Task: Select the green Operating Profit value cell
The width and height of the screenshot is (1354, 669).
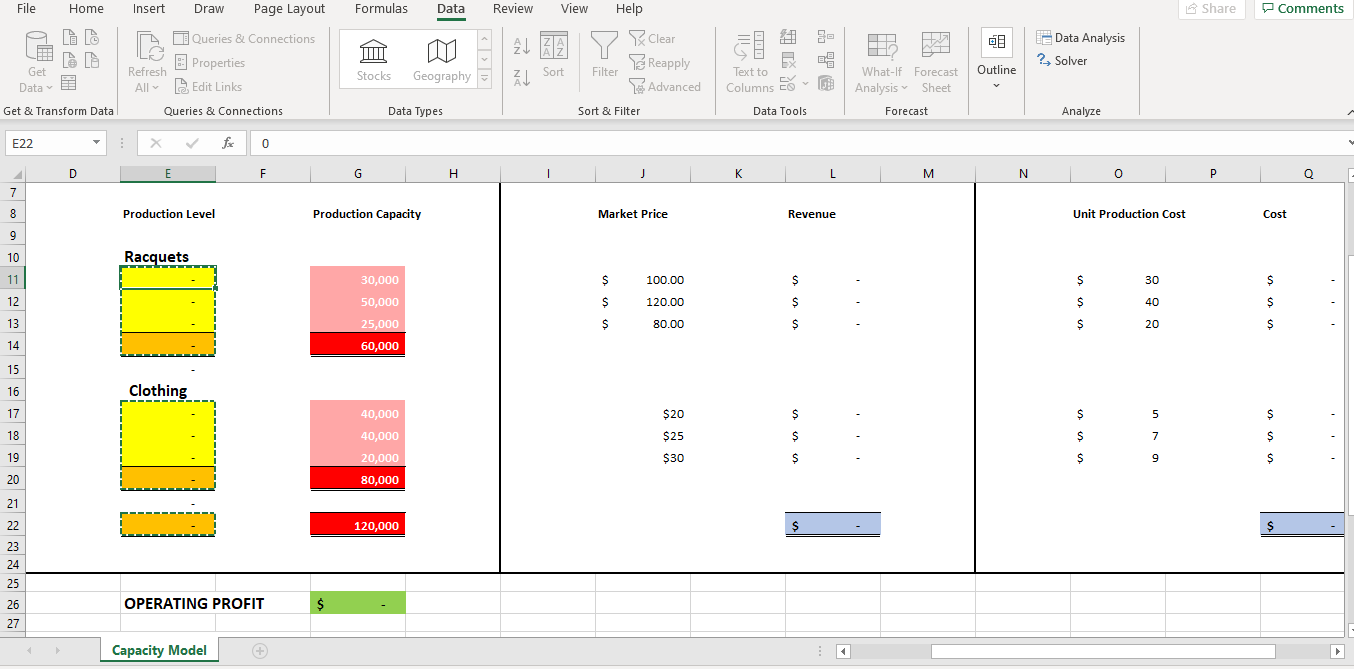Action: 358,603
